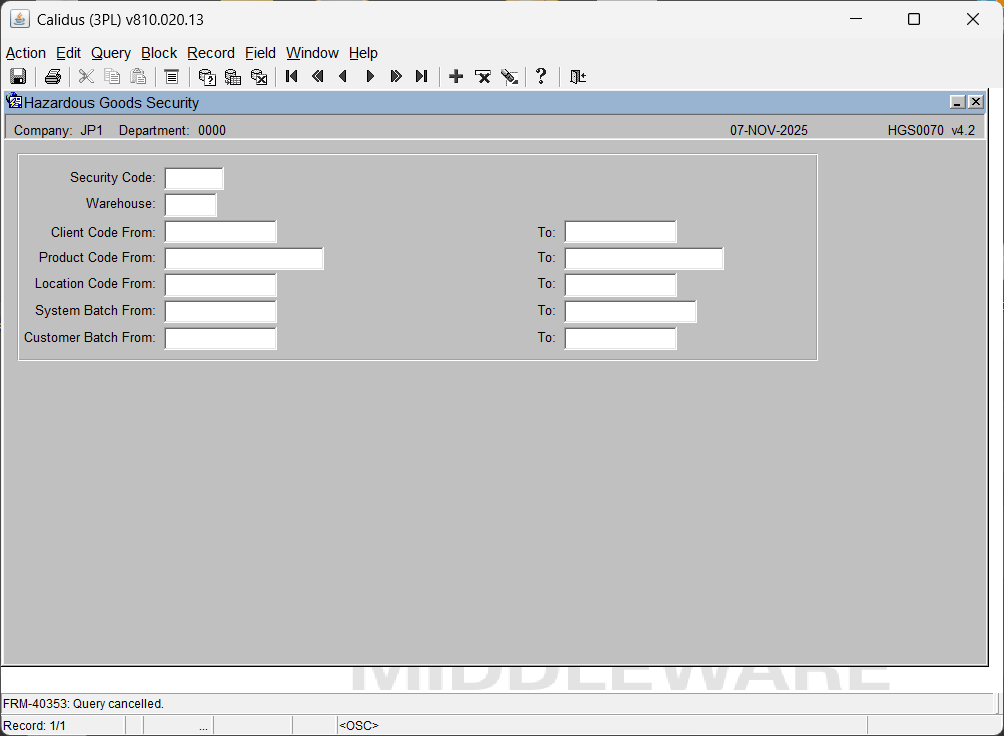Click the Product Code From field
Screen dimensions: 1004x736
244,259
